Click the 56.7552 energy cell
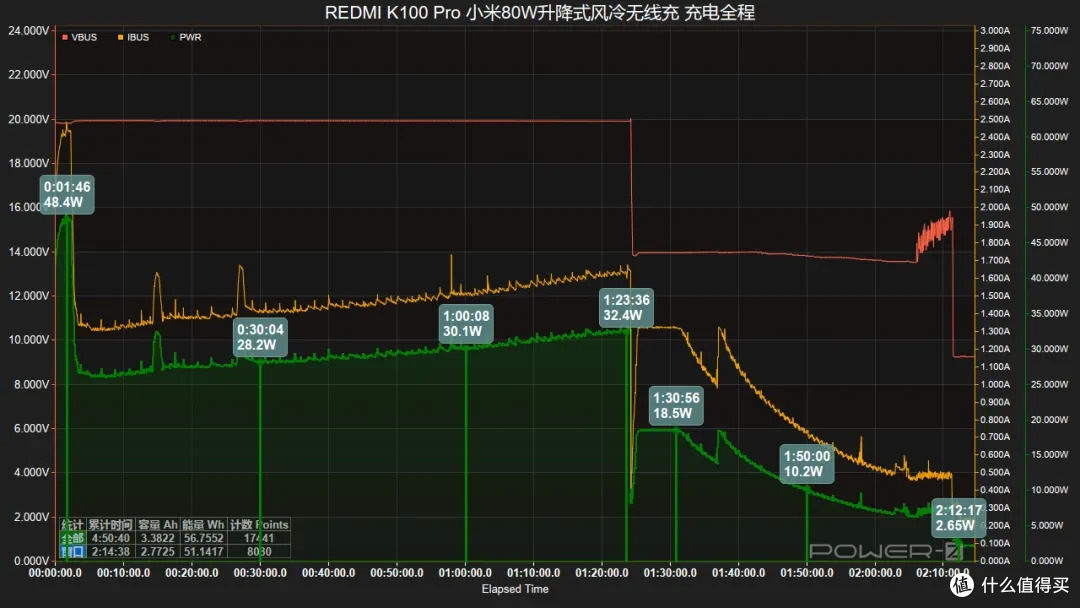1080x608 pixels. pyautogui.click(x=203, y=538)
